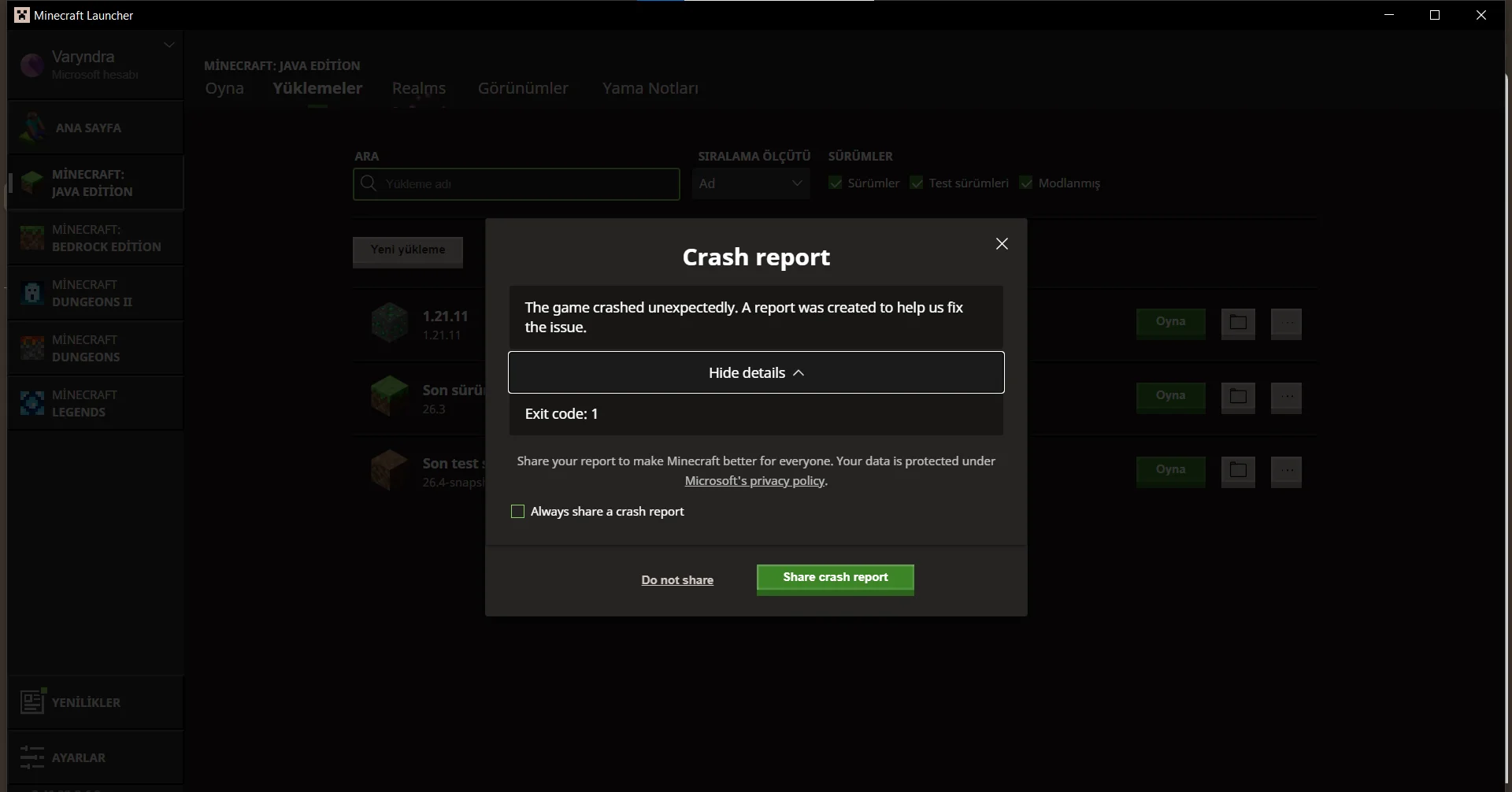
Task: Close the Minecraft Launcher window
Action: (1481, 15)
